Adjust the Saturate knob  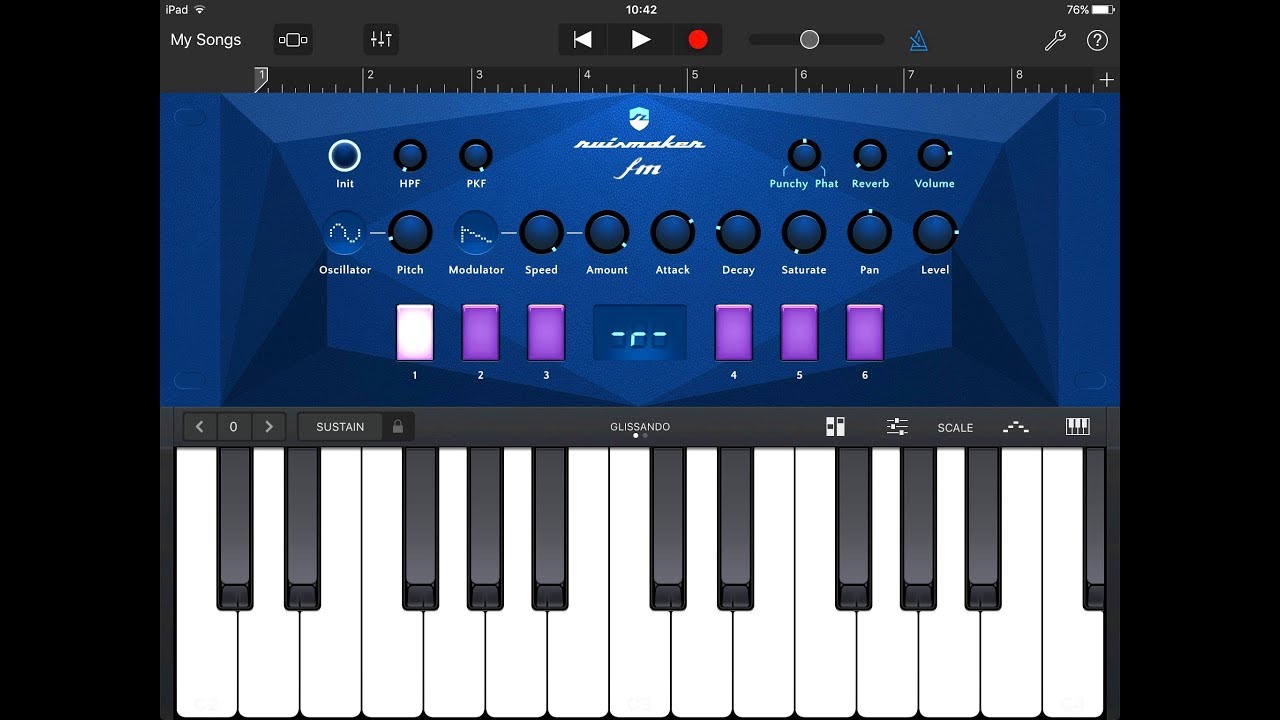[x=804, y=233]
